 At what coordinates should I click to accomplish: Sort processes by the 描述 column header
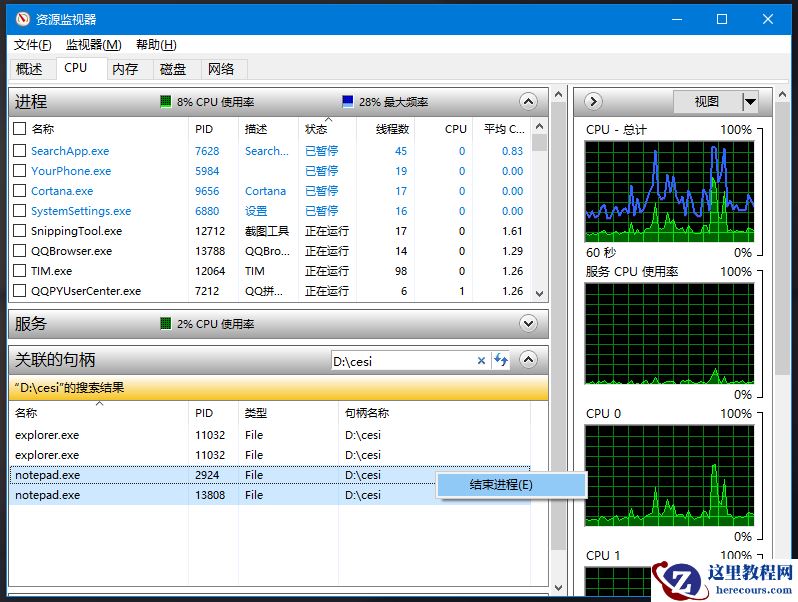coord(268,129)
